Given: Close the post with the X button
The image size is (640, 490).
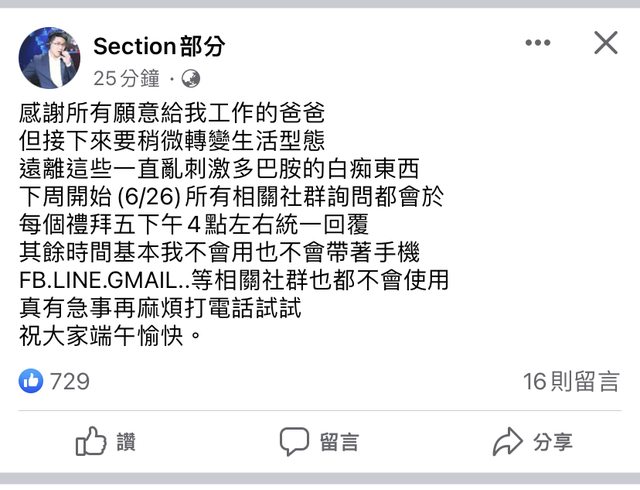Looking at the screenshot, I should pyautogui.click(x=606, y=43).
